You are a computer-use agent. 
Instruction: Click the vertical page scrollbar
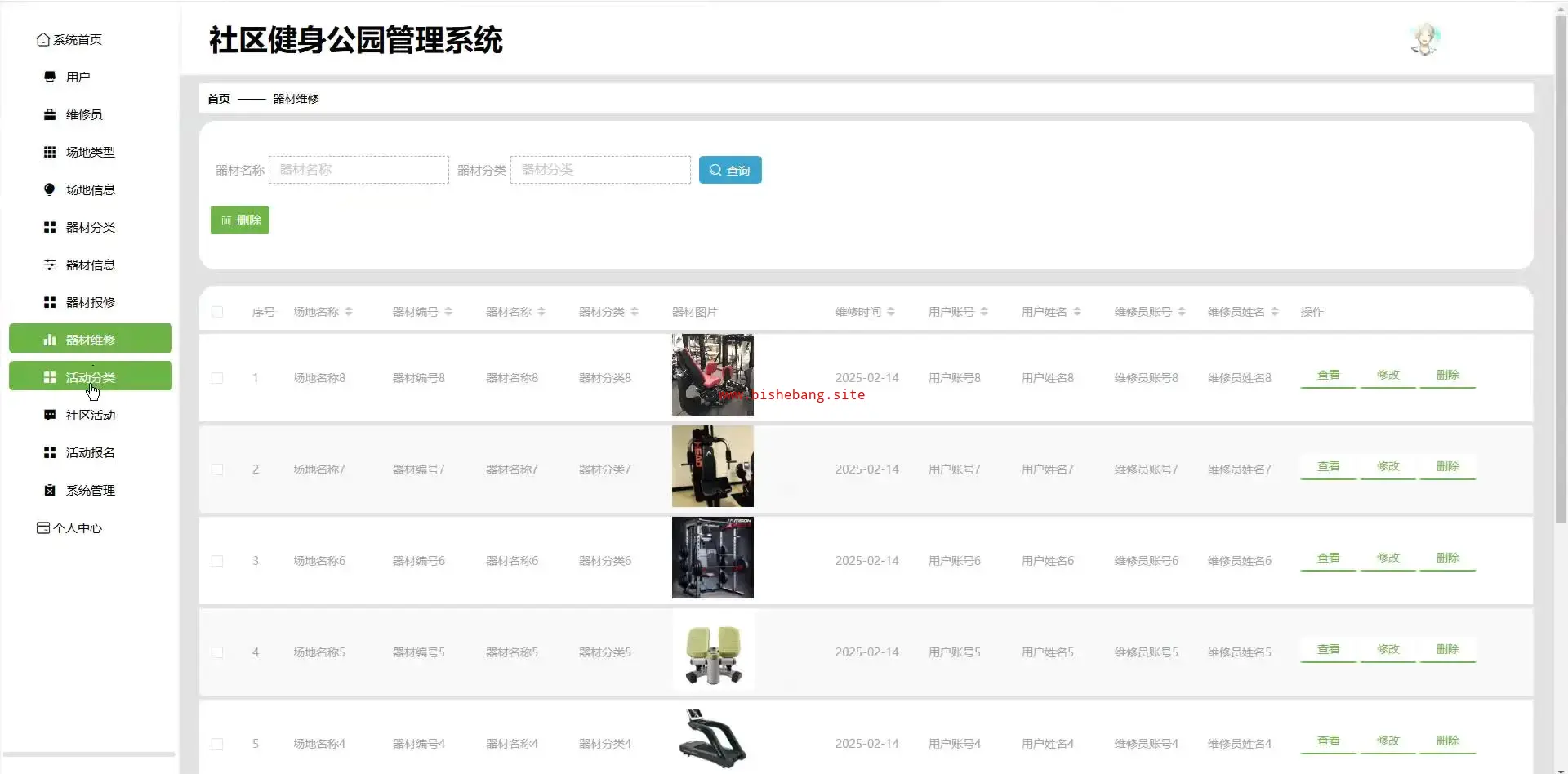click(1561, 269)
